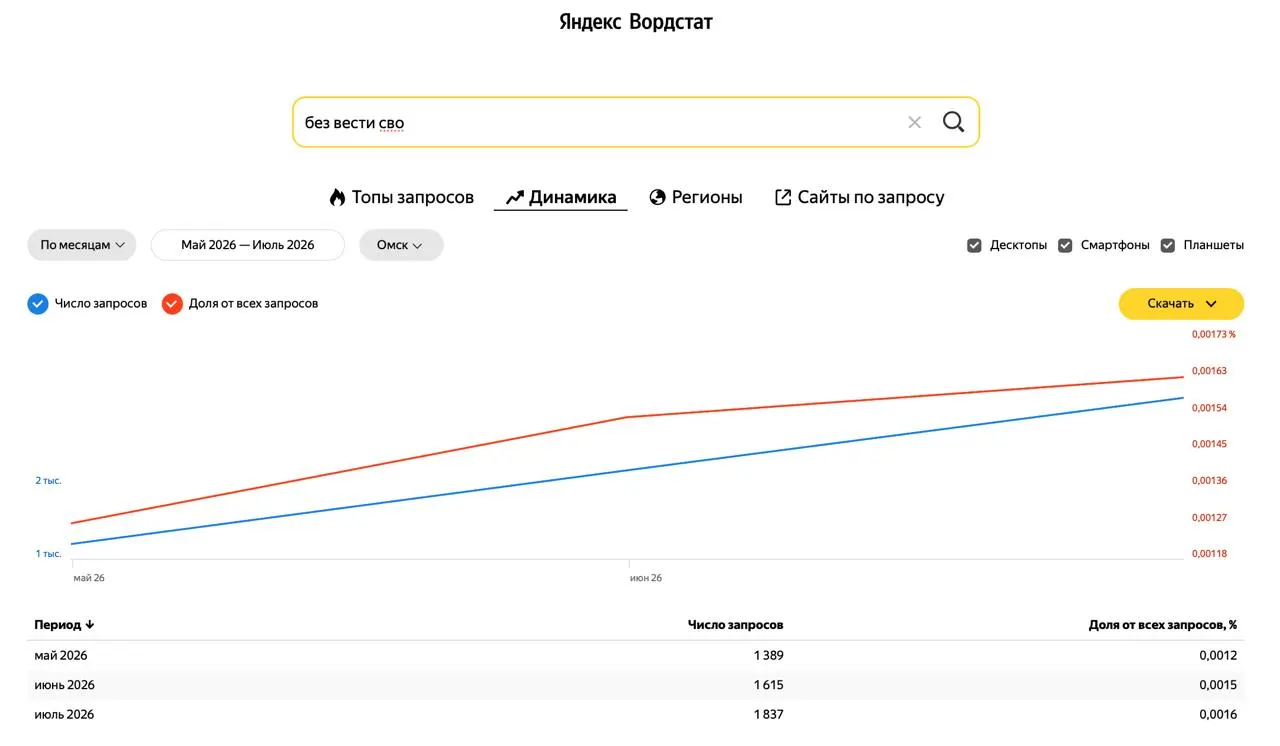Viewport: 1280px width, 746px height.
Task: Toggle the red Доля от всех запросов series
Action: point(172,304)
